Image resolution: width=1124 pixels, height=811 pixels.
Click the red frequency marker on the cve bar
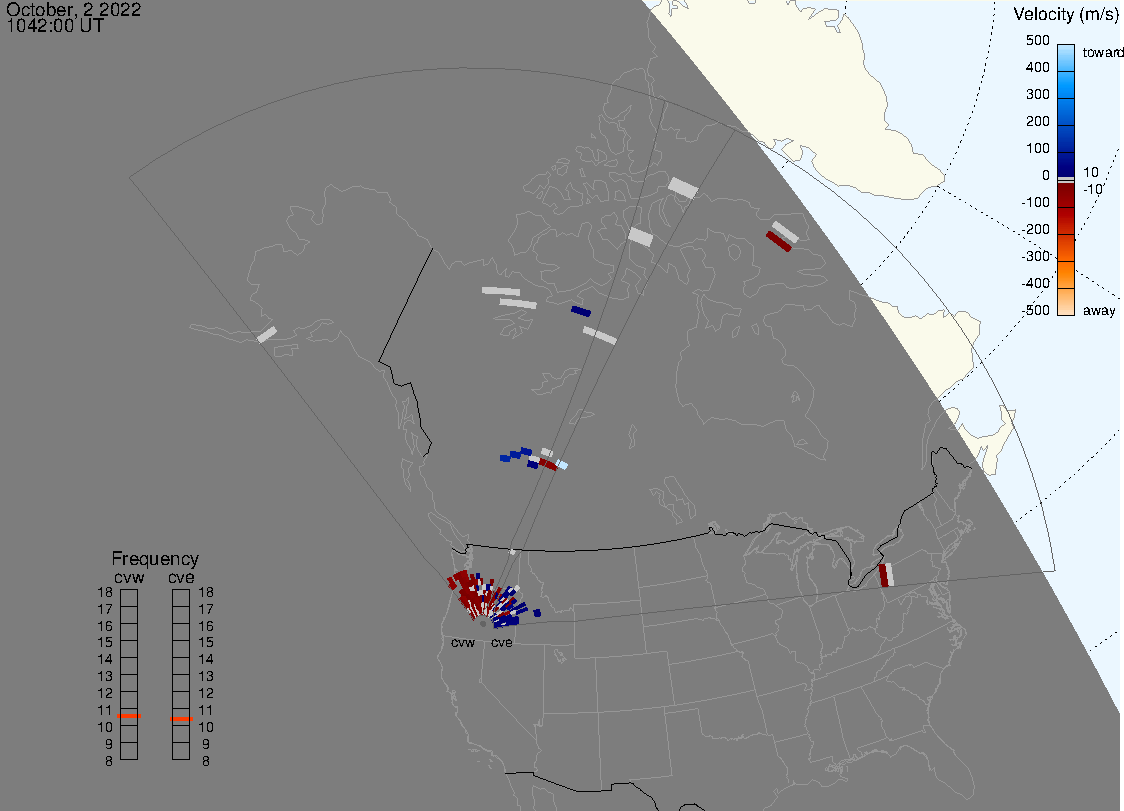click(181, 718)
